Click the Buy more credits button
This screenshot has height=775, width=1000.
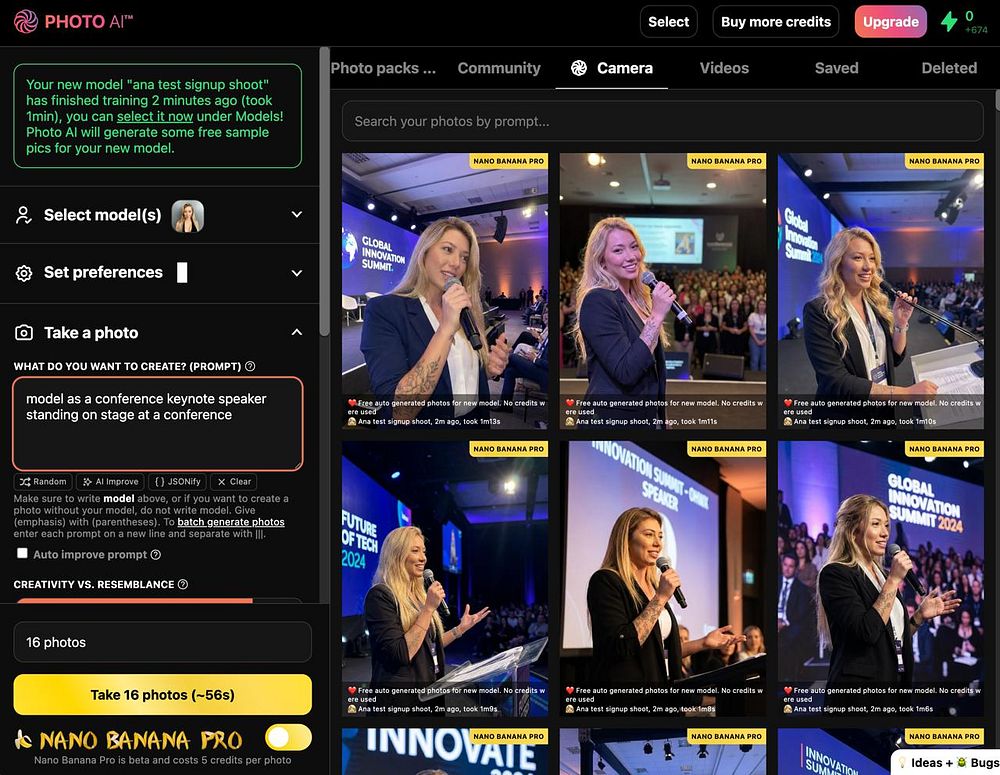[776, 22]
